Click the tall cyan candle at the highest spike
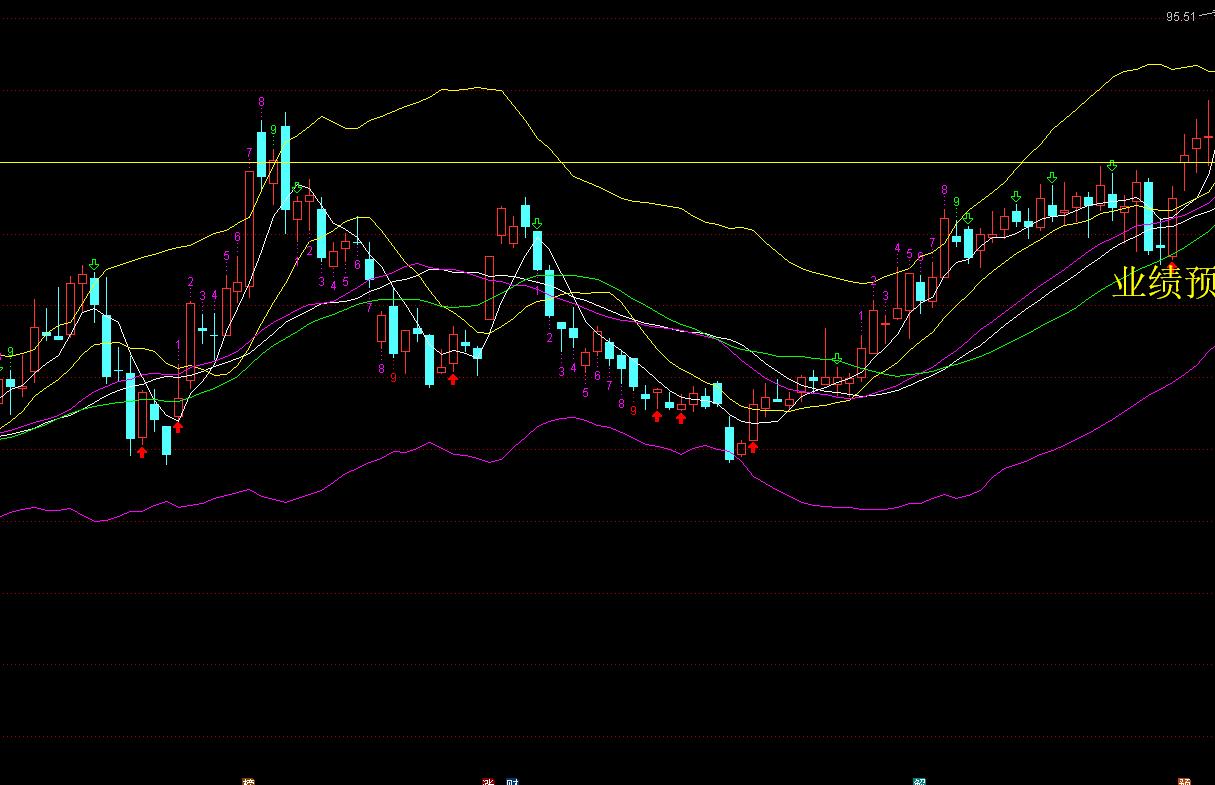 coord(285,167)
